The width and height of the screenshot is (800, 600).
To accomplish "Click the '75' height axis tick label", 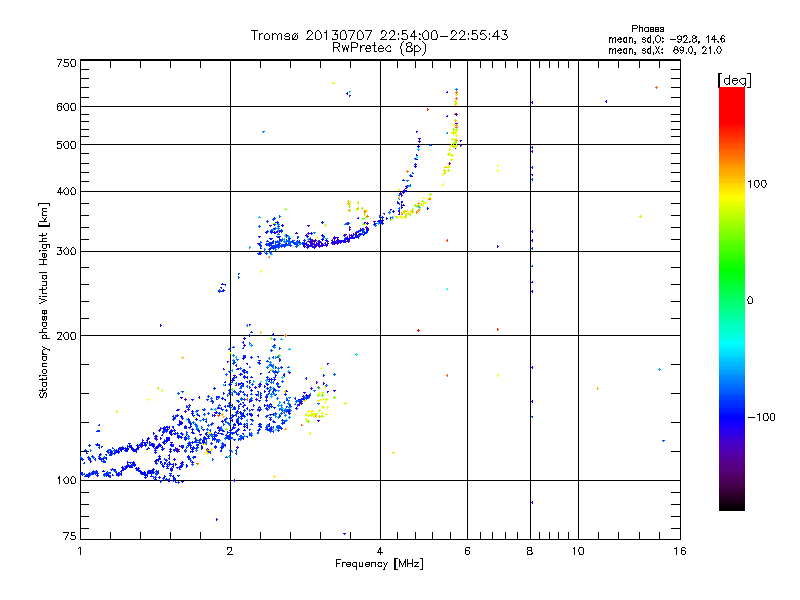I will (70, 536).
